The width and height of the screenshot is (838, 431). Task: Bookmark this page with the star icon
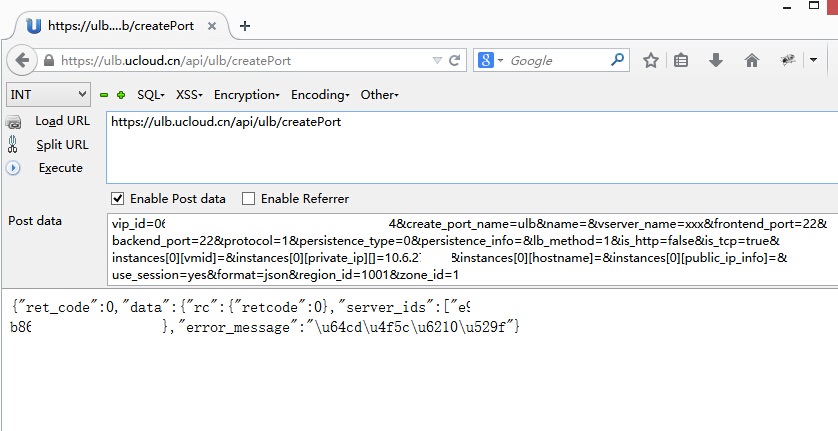tap(650, 60)
